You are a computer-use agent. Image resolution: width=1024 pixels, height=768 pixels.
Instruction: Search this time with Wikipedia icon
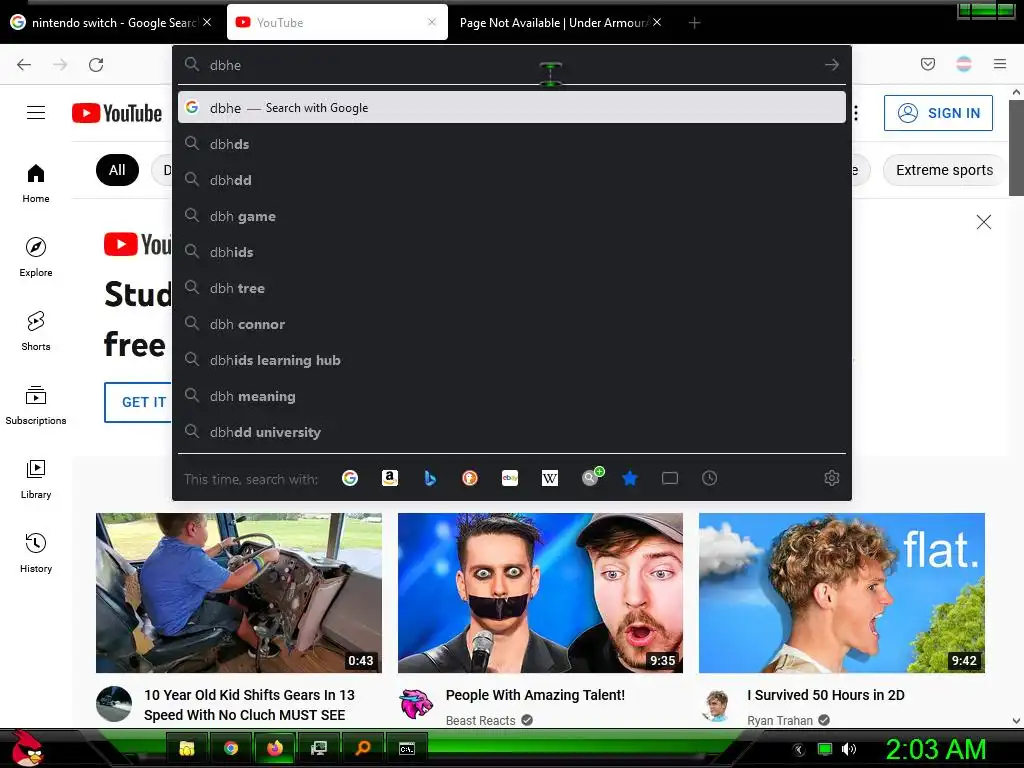[x=550, y=478]
